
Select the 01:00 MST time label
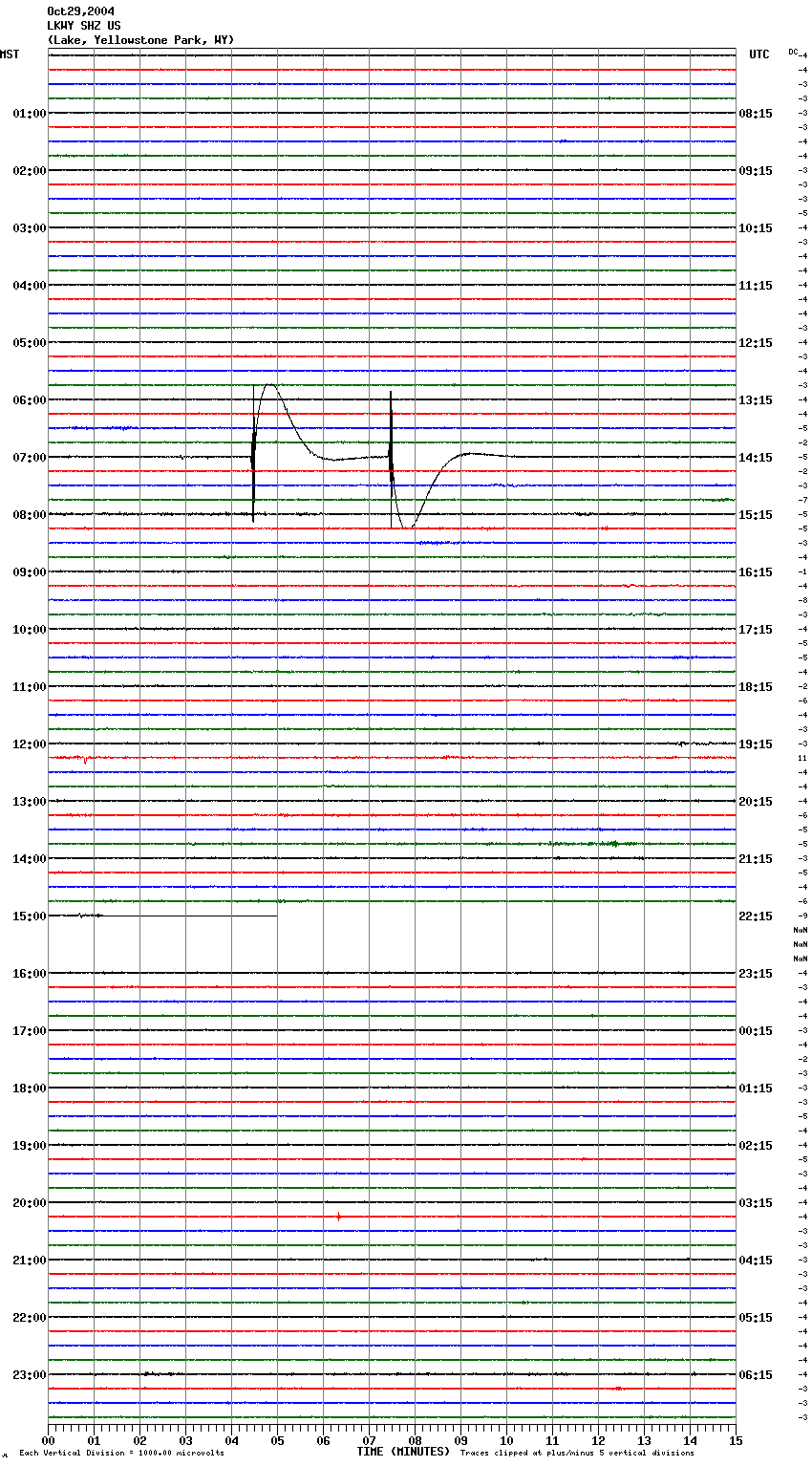coord(30,114)
